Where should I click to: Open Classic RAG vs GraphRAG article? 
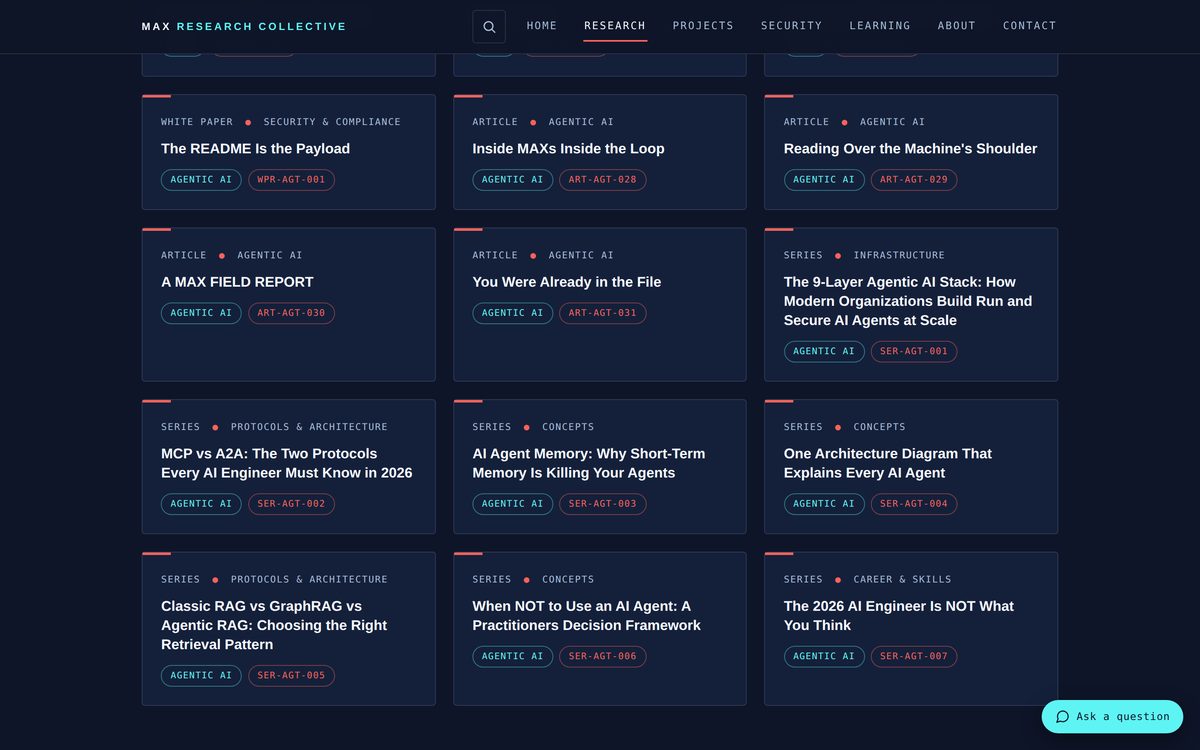tap(274, 625)
